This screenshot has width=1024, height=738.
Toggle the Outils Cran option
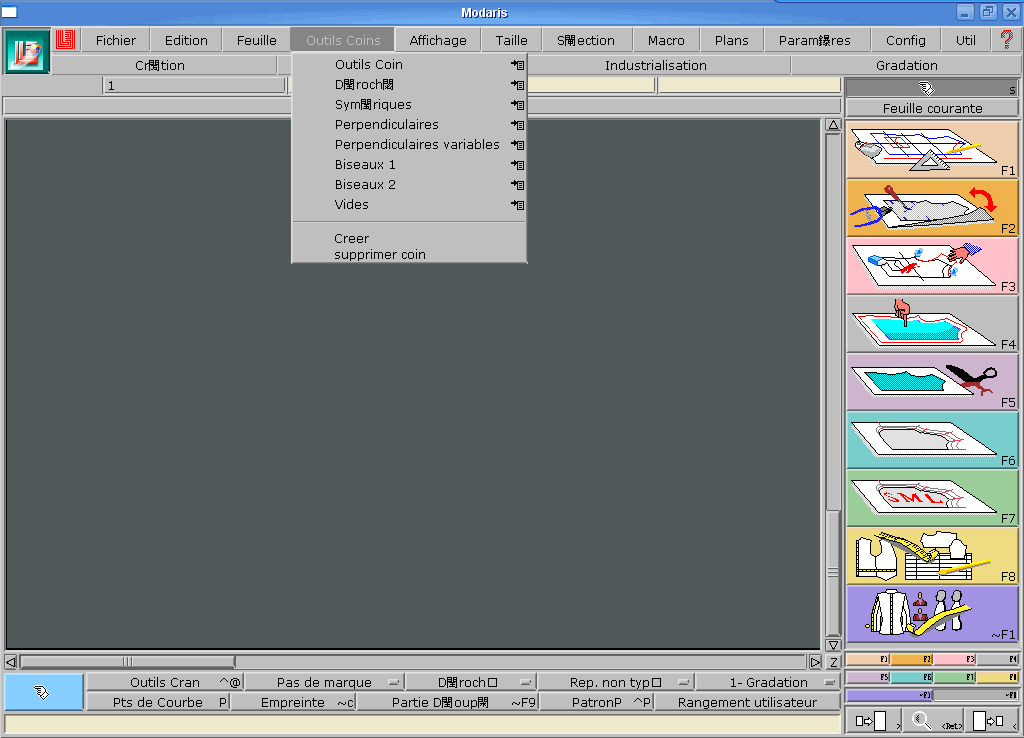tap(165, 682)
